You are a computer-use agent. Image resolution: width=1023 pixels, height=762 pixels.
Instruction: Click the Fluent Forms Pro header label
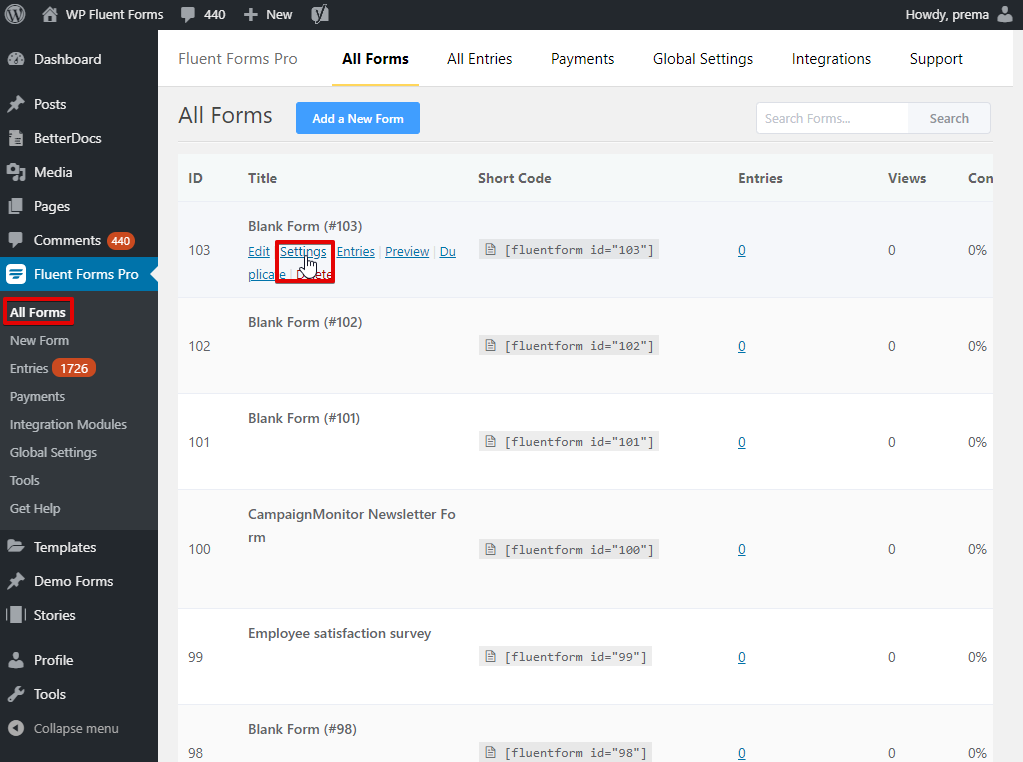[x=237, y=59]
